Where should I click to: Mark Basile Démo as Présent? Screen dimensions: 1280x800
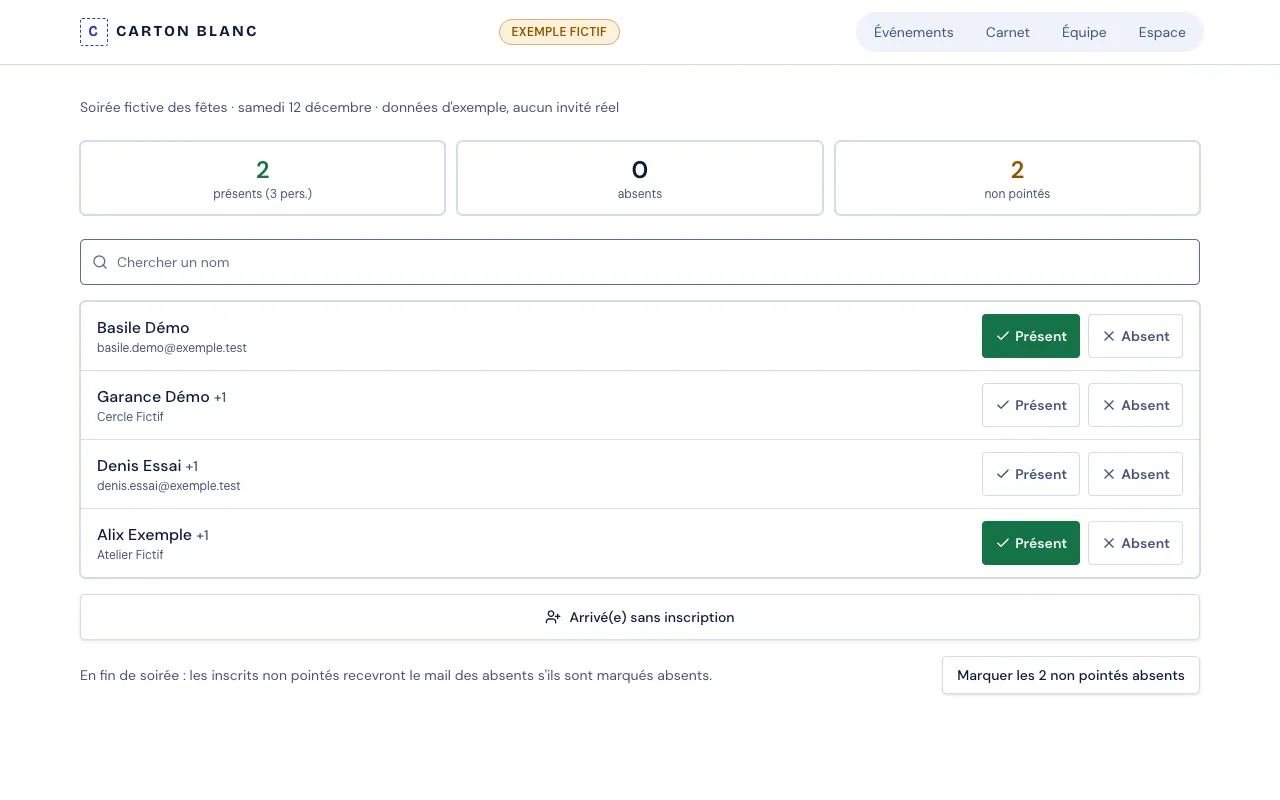[x=1031, y=336]
